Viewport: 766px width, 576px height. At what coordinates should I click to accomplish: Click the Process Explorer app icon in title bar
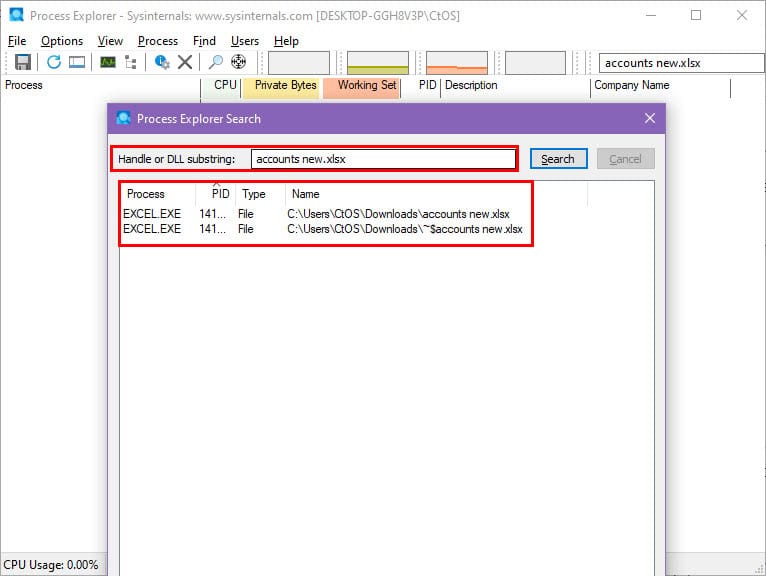pos(16,15)
